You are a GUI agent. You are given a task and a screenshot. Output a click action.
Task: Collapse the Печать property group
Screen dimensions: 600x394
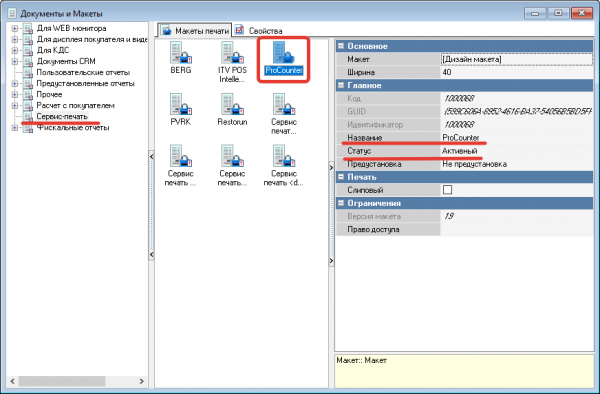tap(341, 177)
